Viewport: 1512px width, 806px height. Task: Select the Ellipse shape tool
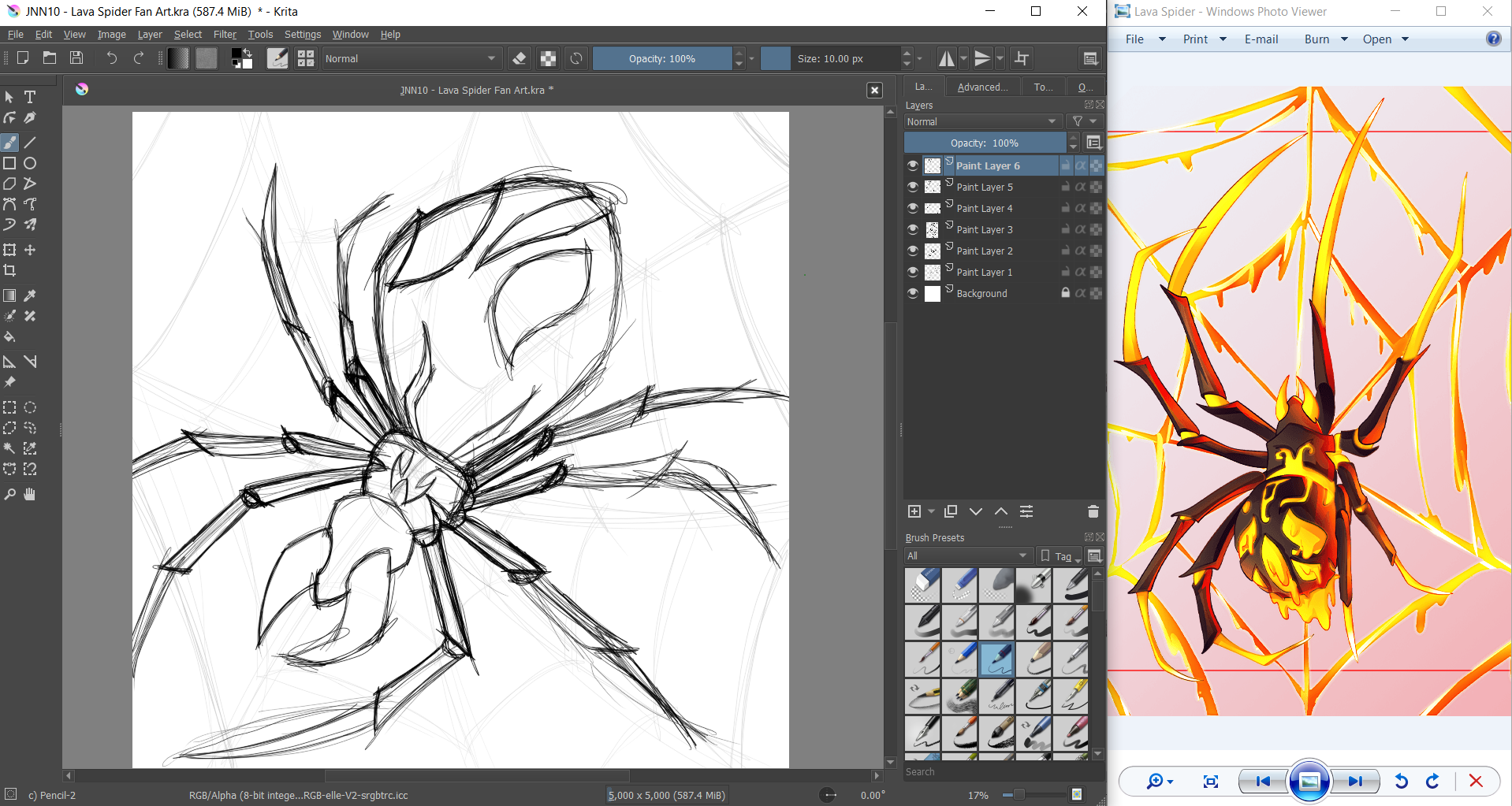(30, 163)
